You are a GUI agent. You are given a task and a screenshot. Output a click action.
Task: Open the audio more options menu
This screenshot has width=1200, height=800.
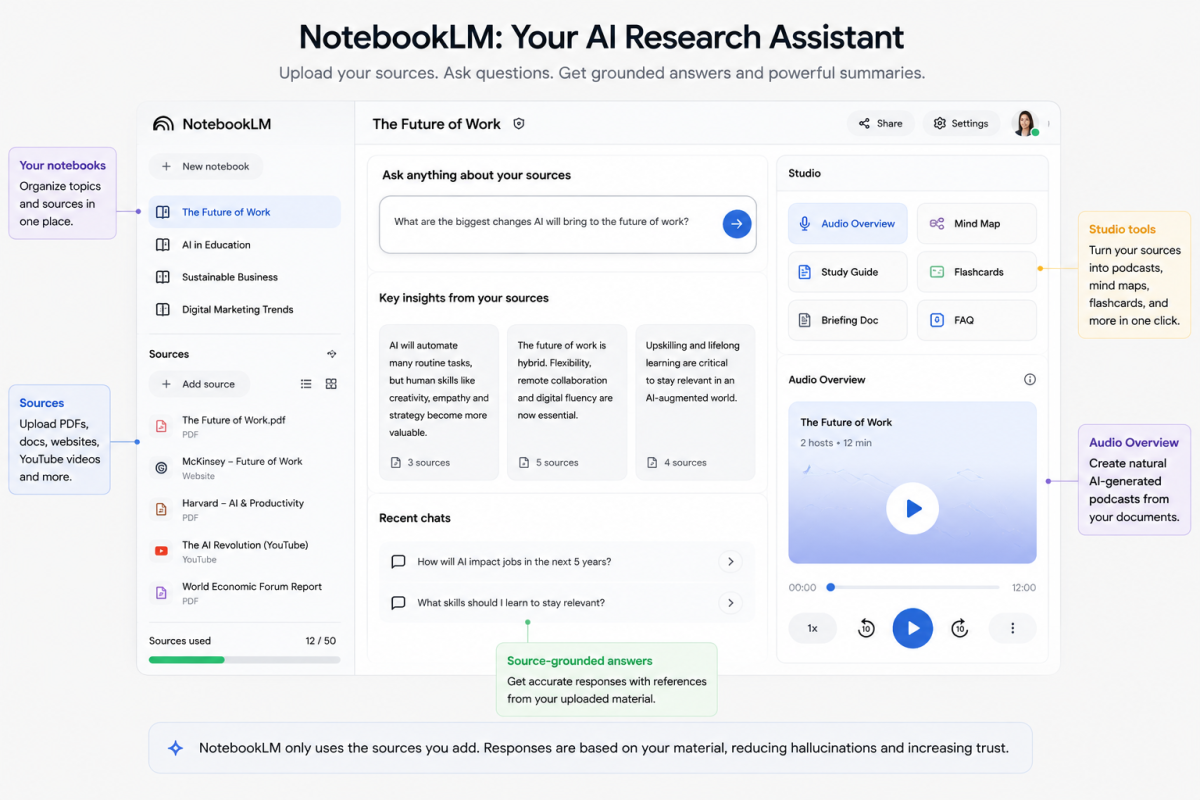click(x=1012, y=628)
